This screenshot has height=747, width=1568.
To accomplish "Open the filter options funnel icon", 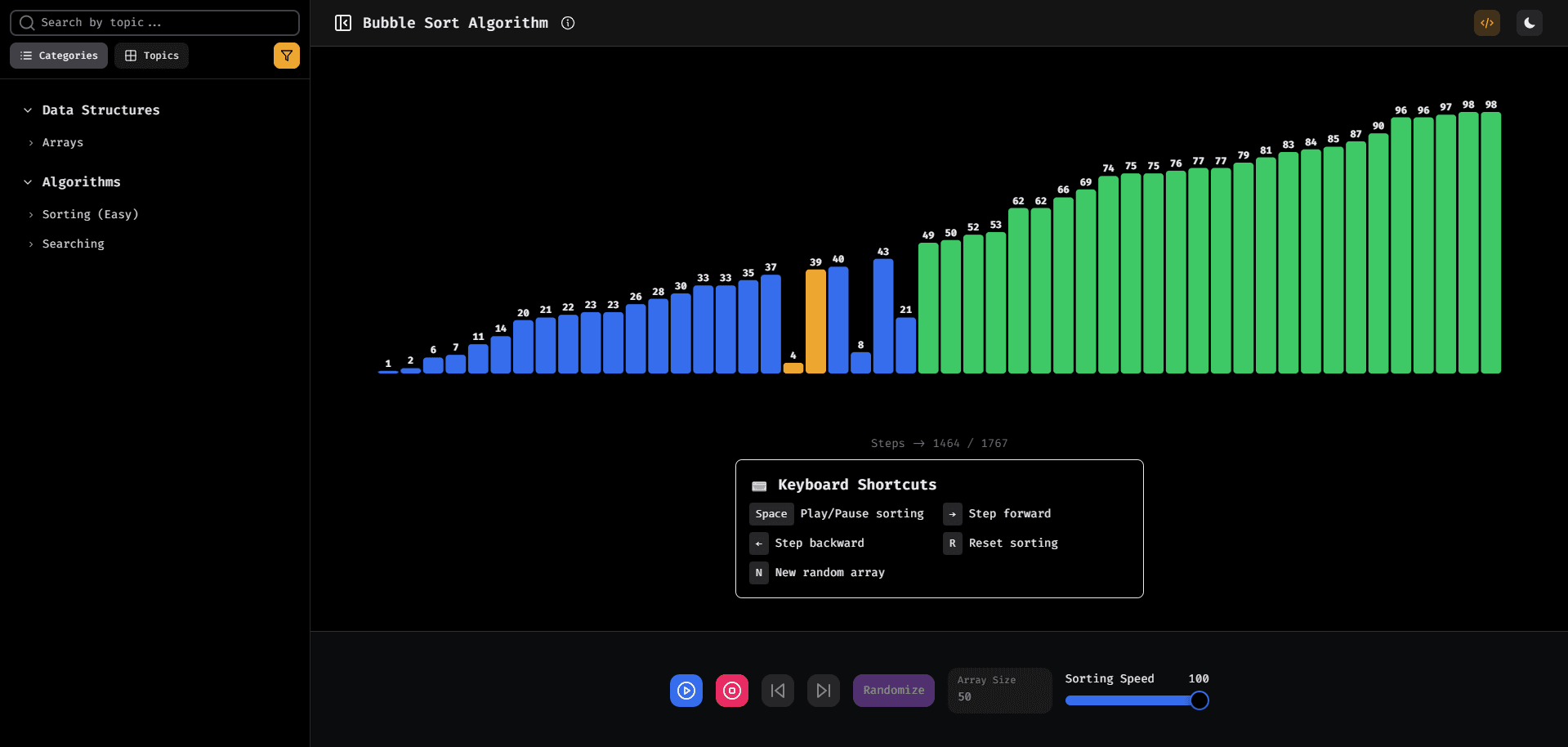I will click(x=286, y=55).
